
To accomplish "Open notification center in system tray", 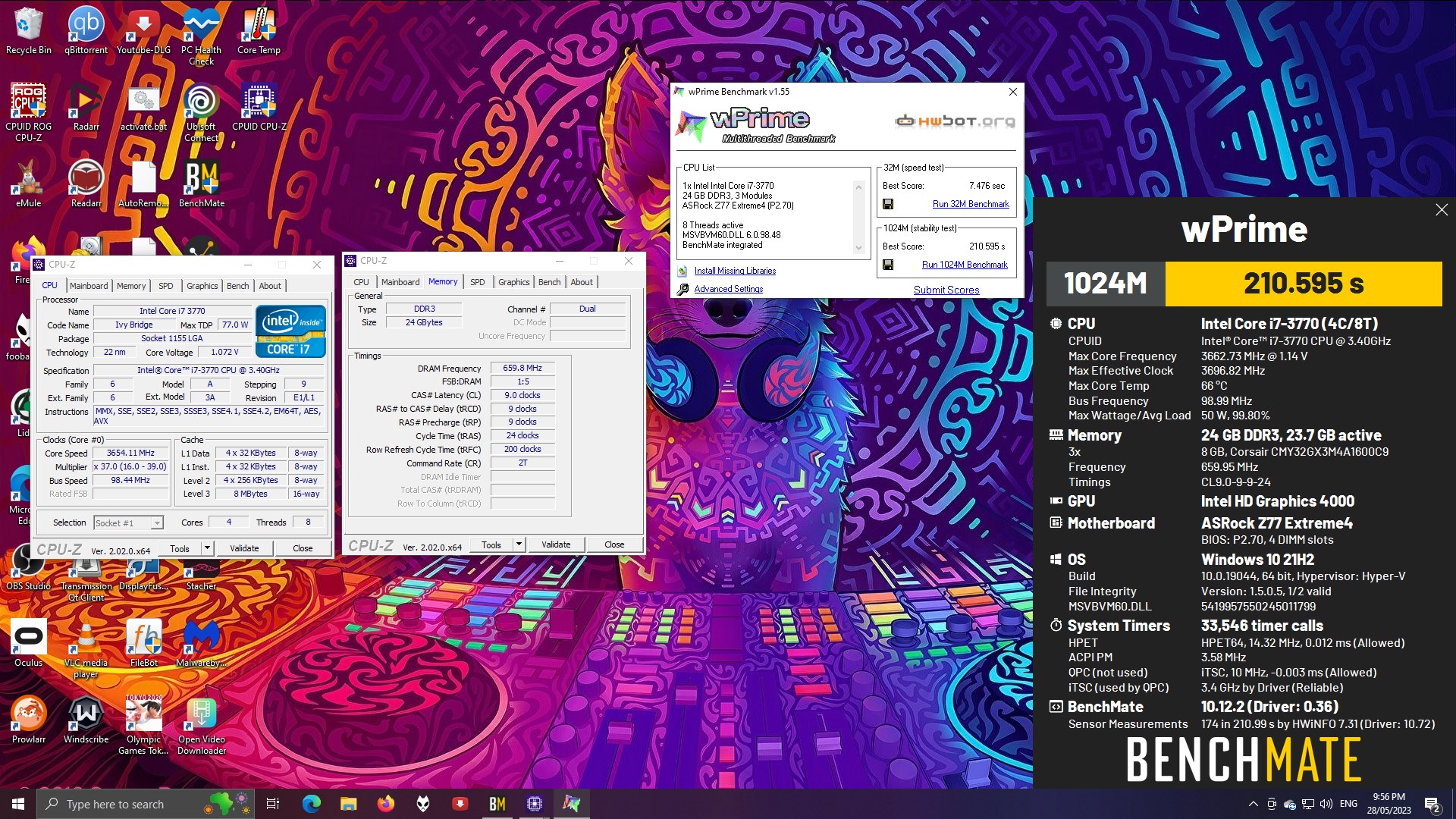I will (x=1432, y=804).
